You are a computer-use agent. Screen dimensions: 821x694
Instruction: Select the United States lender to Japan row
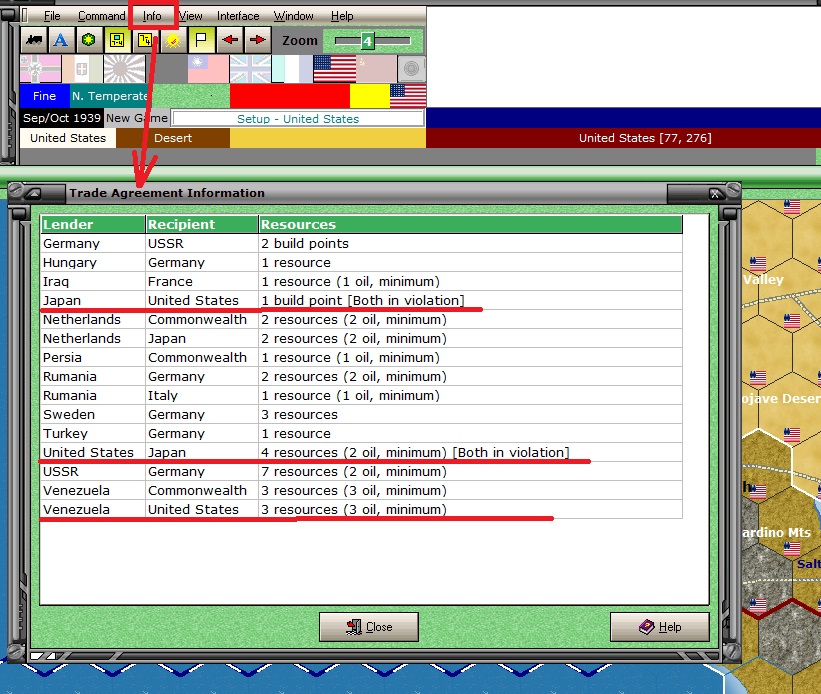click(361, 453)
